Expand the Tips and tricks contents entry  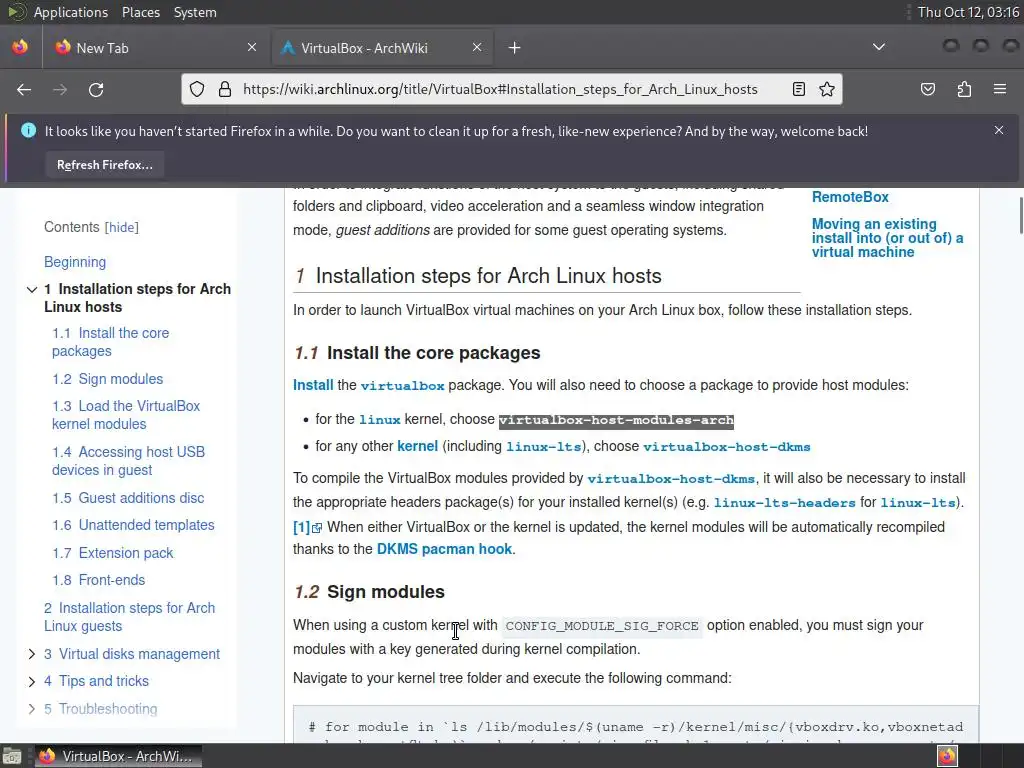[x=31, y=682]
